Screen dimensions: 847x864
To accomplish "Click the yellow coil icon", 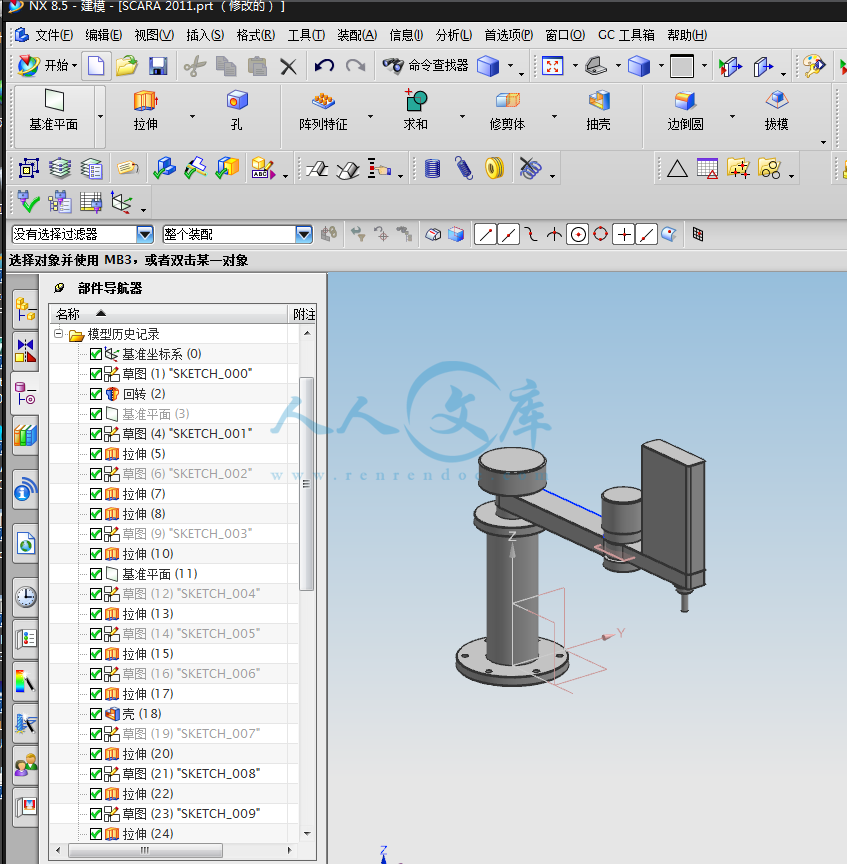I will [x=494, y=169].
